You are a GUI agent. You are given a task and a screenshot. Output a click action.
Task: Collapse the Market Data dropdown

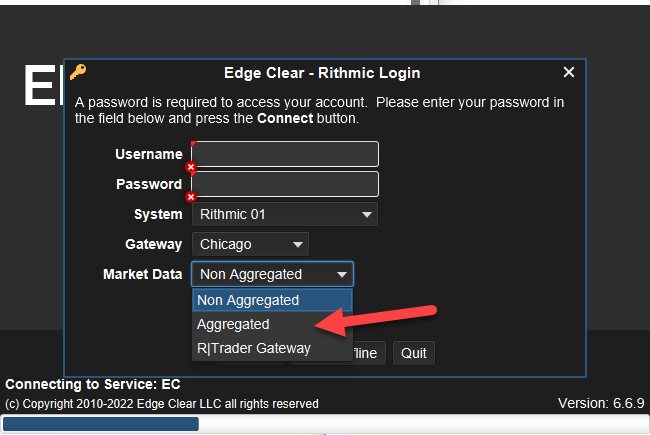pyautogui.click(x=272, y=274)
